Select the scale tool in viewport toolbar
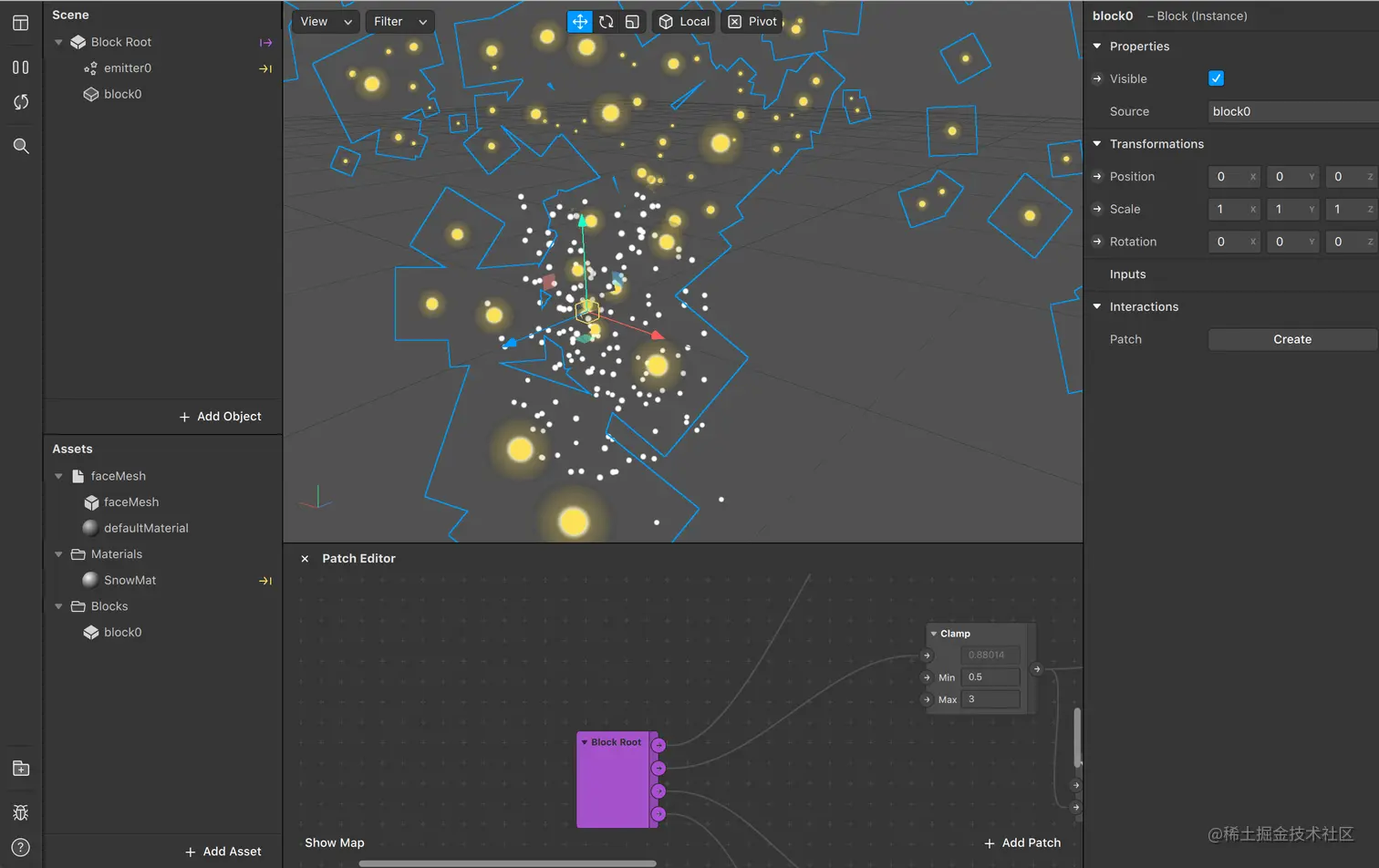The width and height of the screenshot is (1379, 868). pyautogui.click(x=632, y=22)
